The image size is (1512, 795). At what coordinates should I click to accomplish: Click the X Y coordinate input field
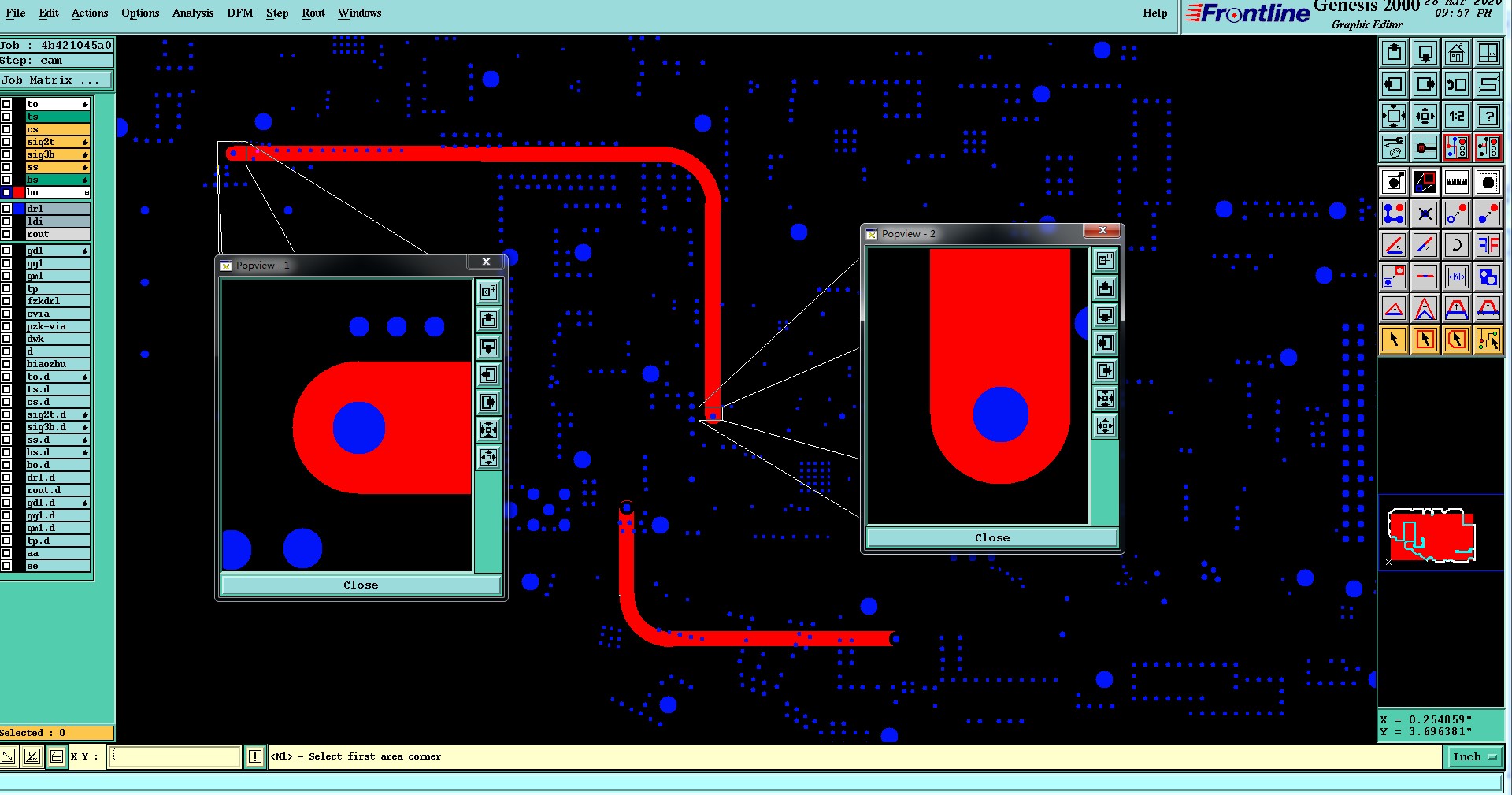[175, 756]
